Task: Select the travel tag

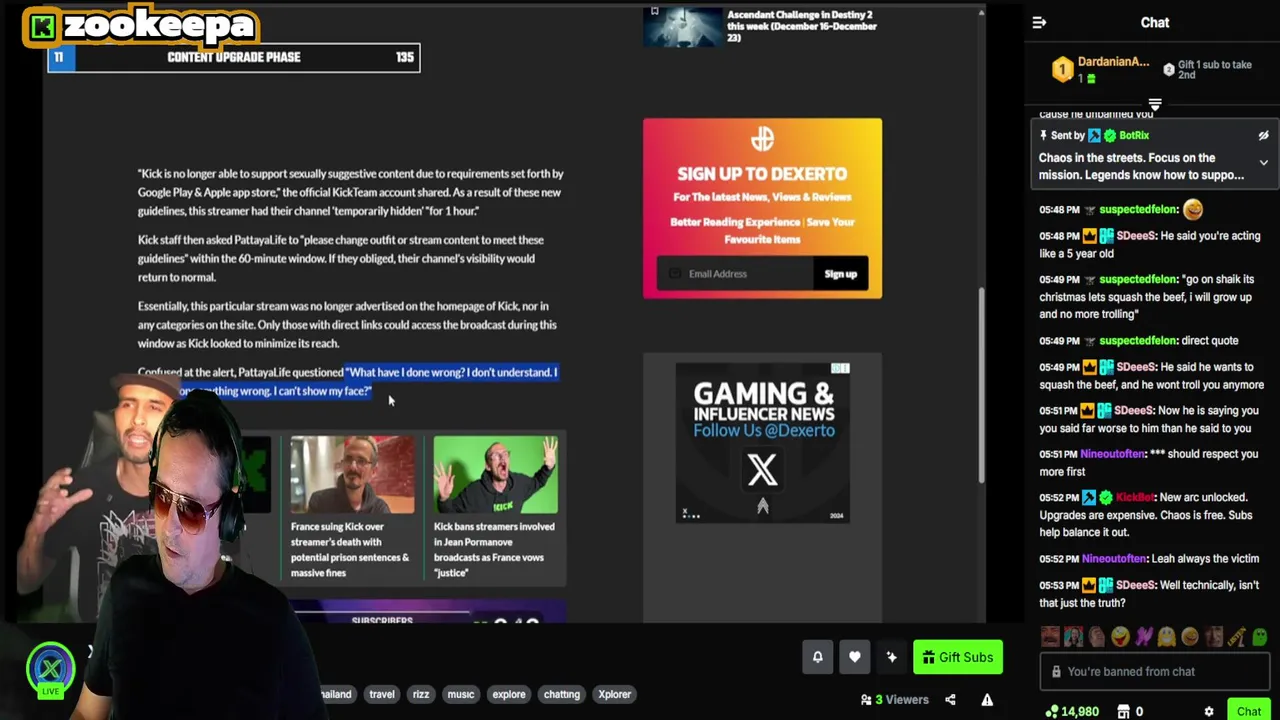Action: 381,694
